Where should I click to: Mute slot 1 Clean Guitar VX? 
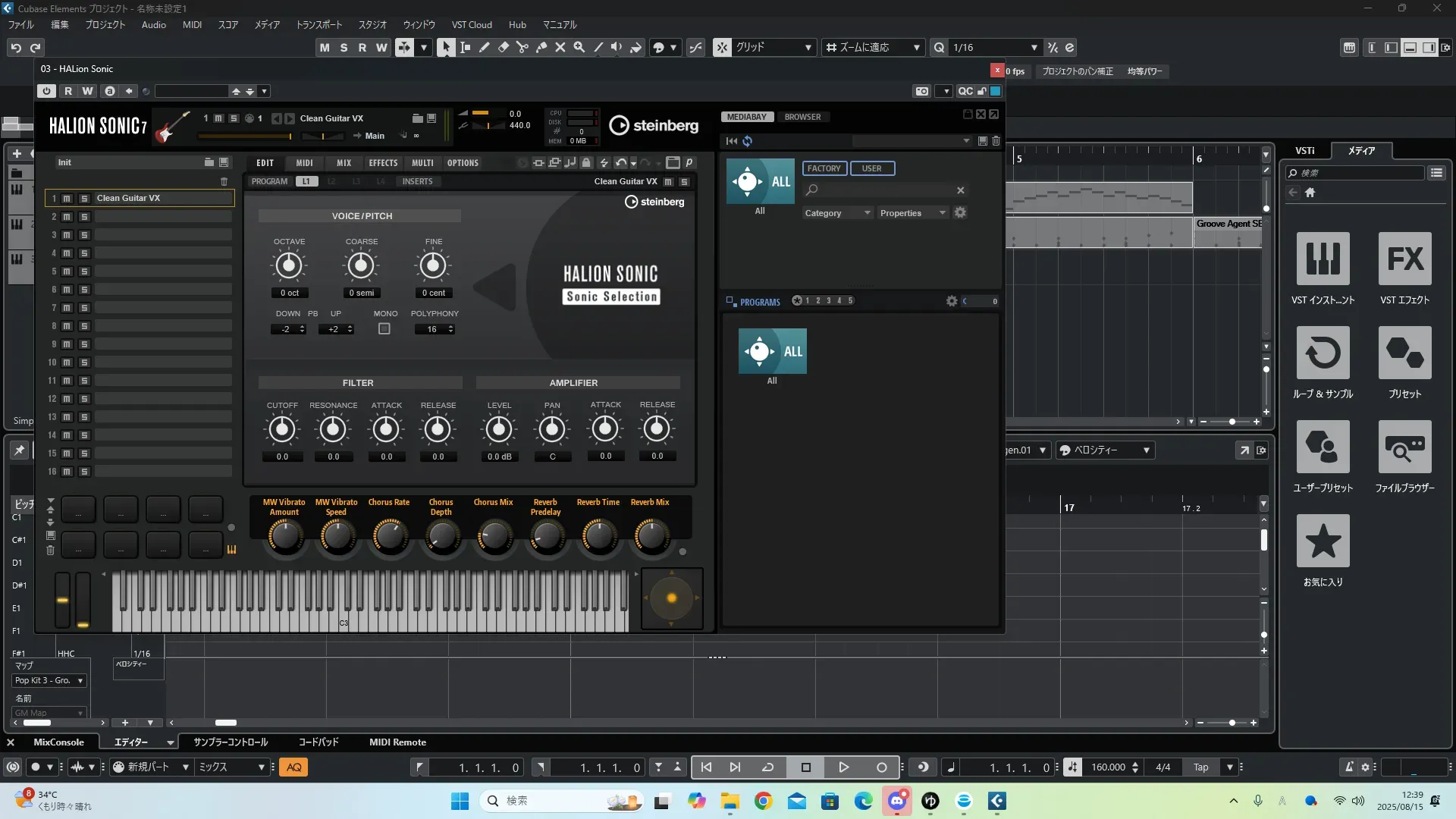(x=67, y=199)
